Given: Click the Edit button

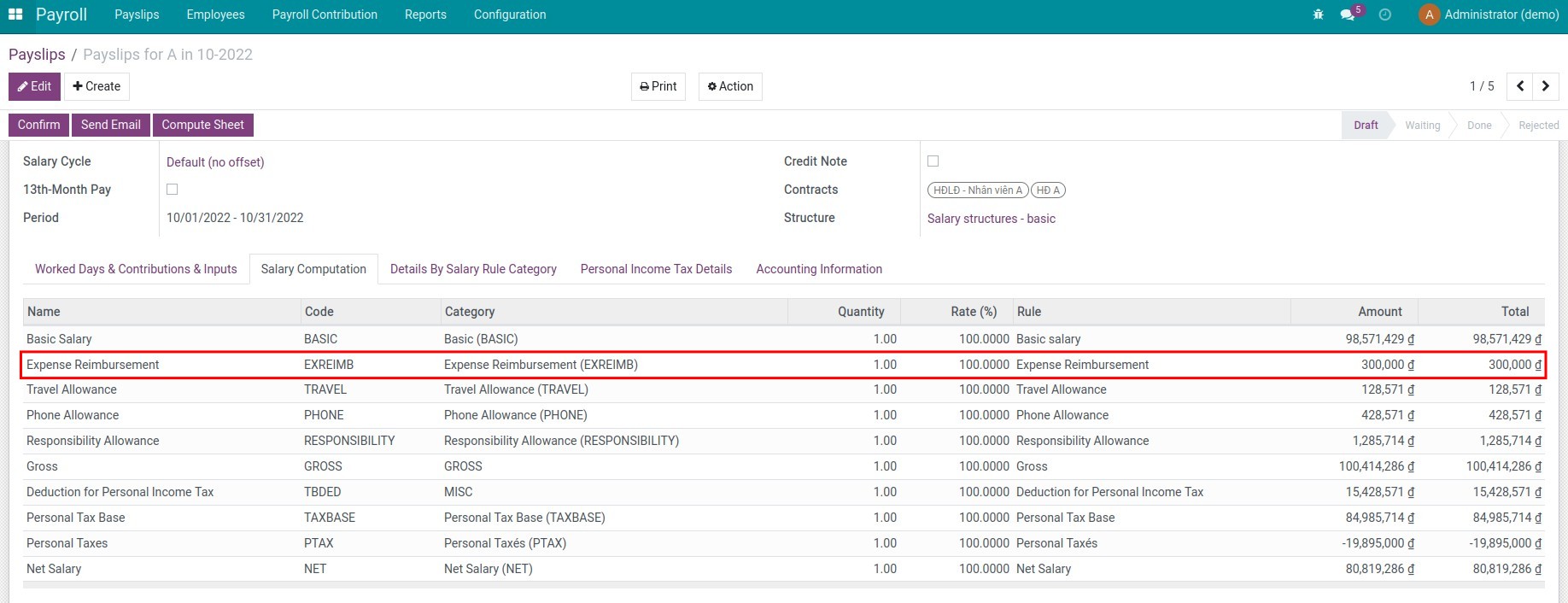Looking at the screenshot, I should tap(34, 86).
